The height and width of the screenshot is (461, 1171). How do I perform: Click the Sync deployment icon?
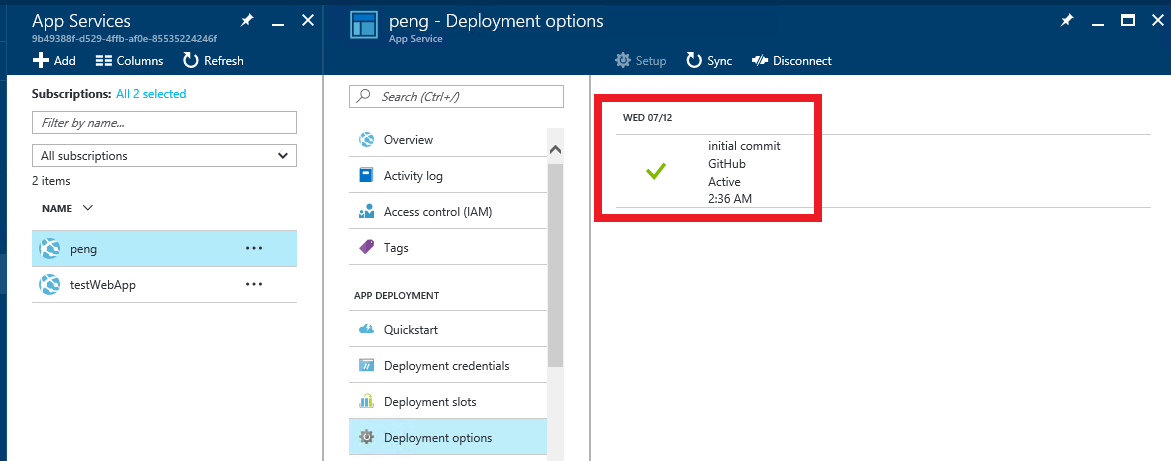695,61
